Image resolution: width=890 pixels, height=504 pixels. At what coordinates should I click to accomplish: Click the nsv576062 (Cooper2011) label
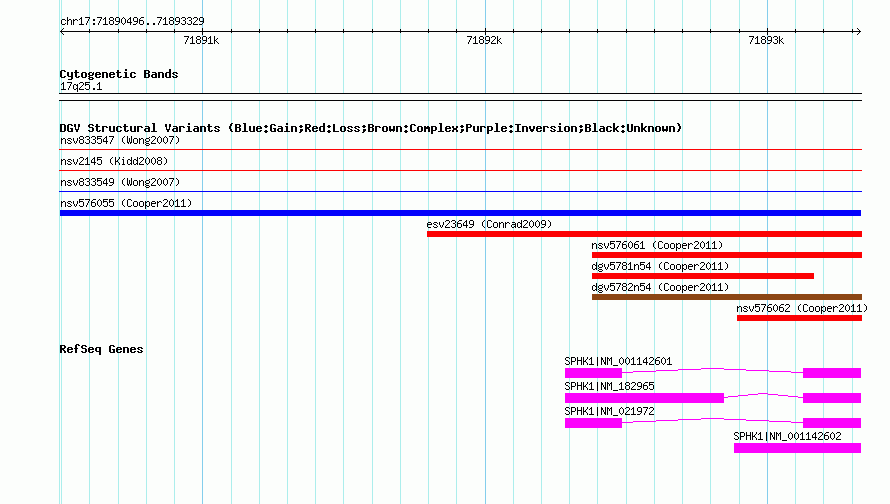[802, 308]
